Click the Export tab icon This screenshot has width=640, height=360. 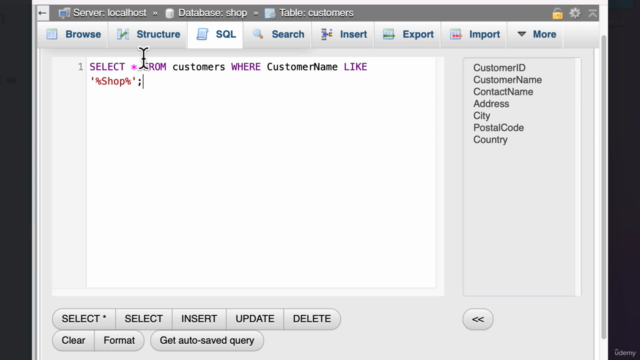click(389, 34)
